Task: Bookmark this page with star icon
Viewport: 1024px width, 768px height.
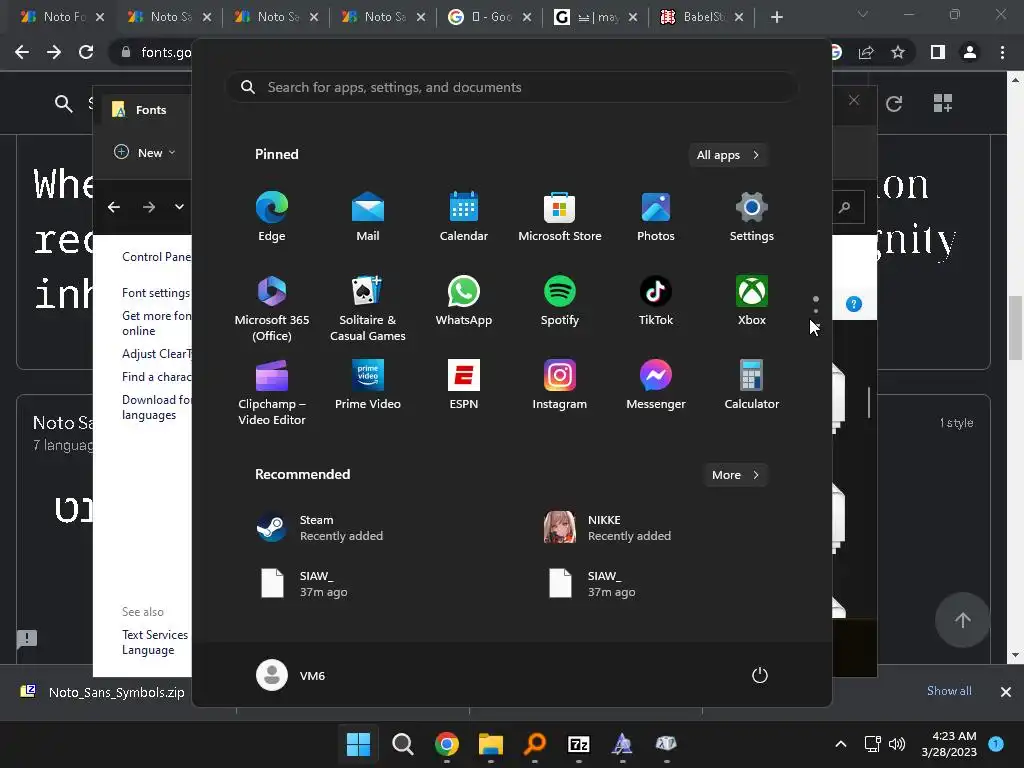Action: 898,52
